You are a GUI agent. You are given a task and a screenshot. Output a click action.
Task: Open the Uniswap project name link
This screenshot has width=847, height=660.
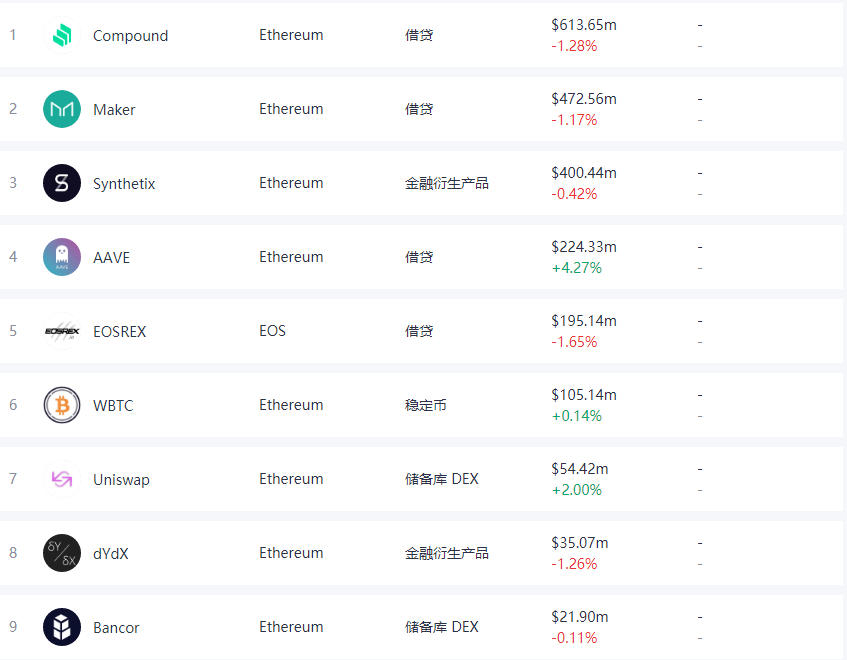point(121,480)
